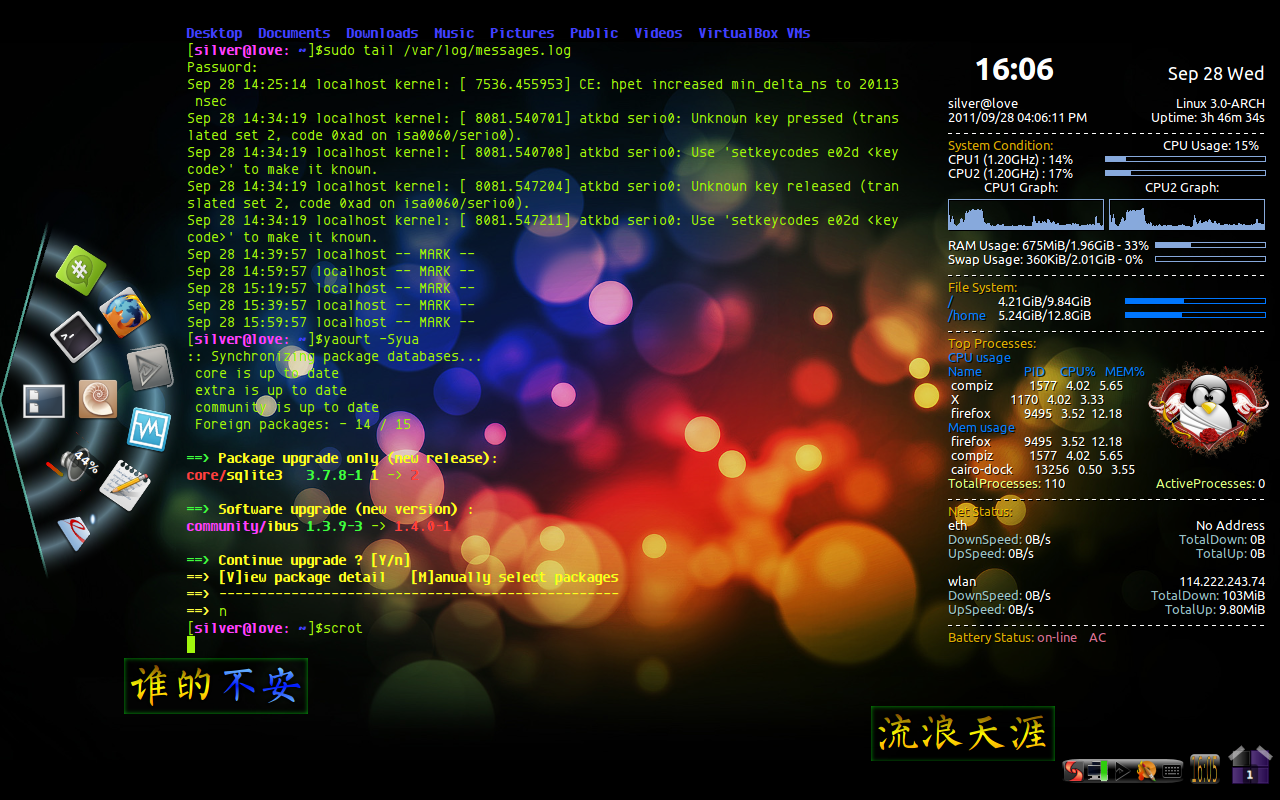Click 'TotalProcesses: 110' text

[x=1006, y=483]
